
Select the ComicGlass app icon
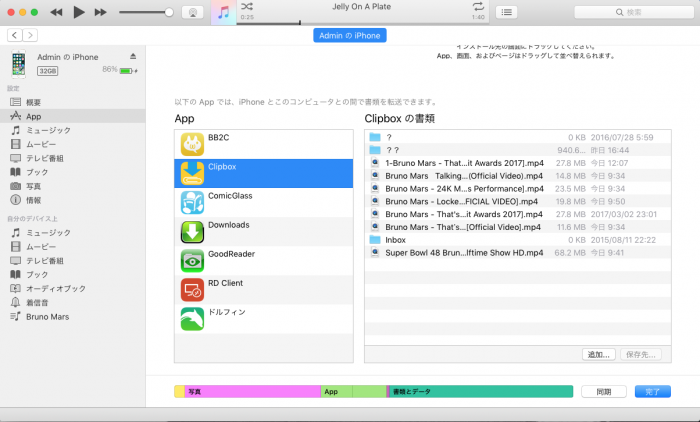[x=192, y=202]
